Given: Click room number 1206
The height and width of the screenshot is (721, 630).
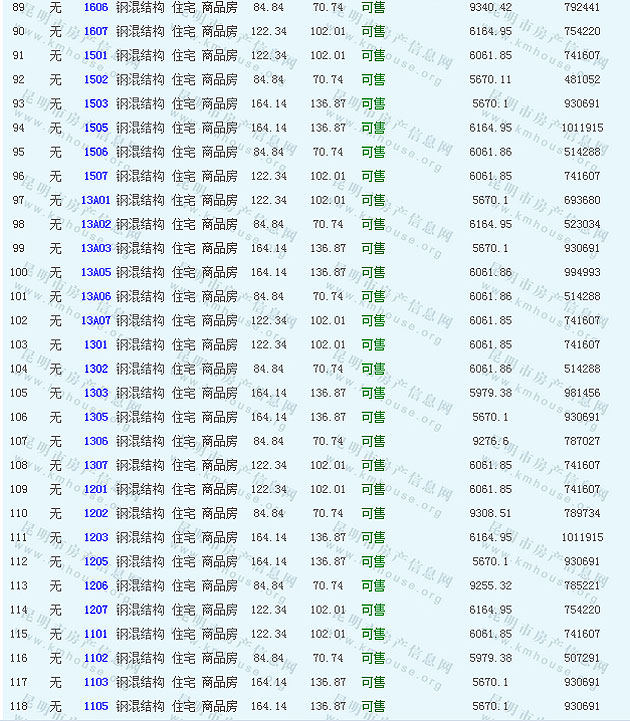Looking at the screenshot, I should [x=96, y=585].
